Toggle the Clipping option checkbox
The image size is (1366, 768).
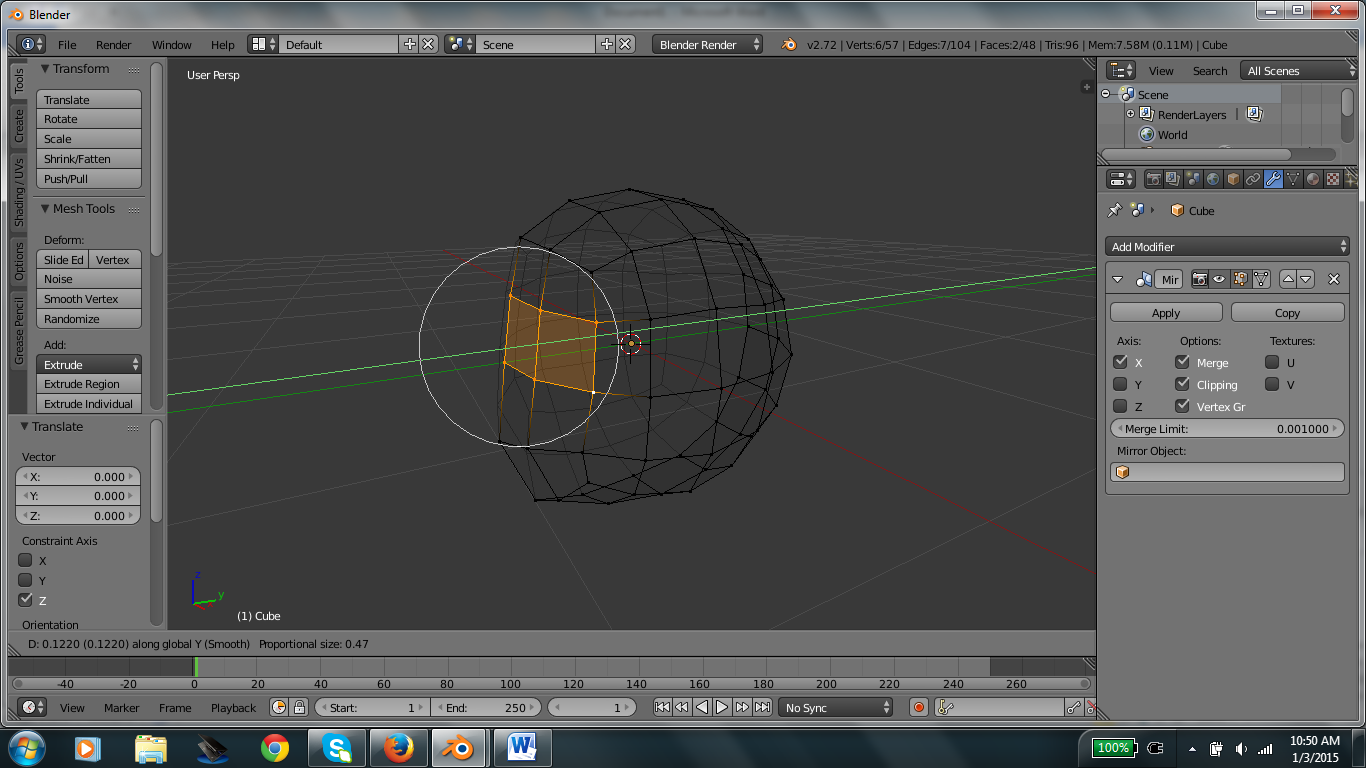click(1183, 384)
